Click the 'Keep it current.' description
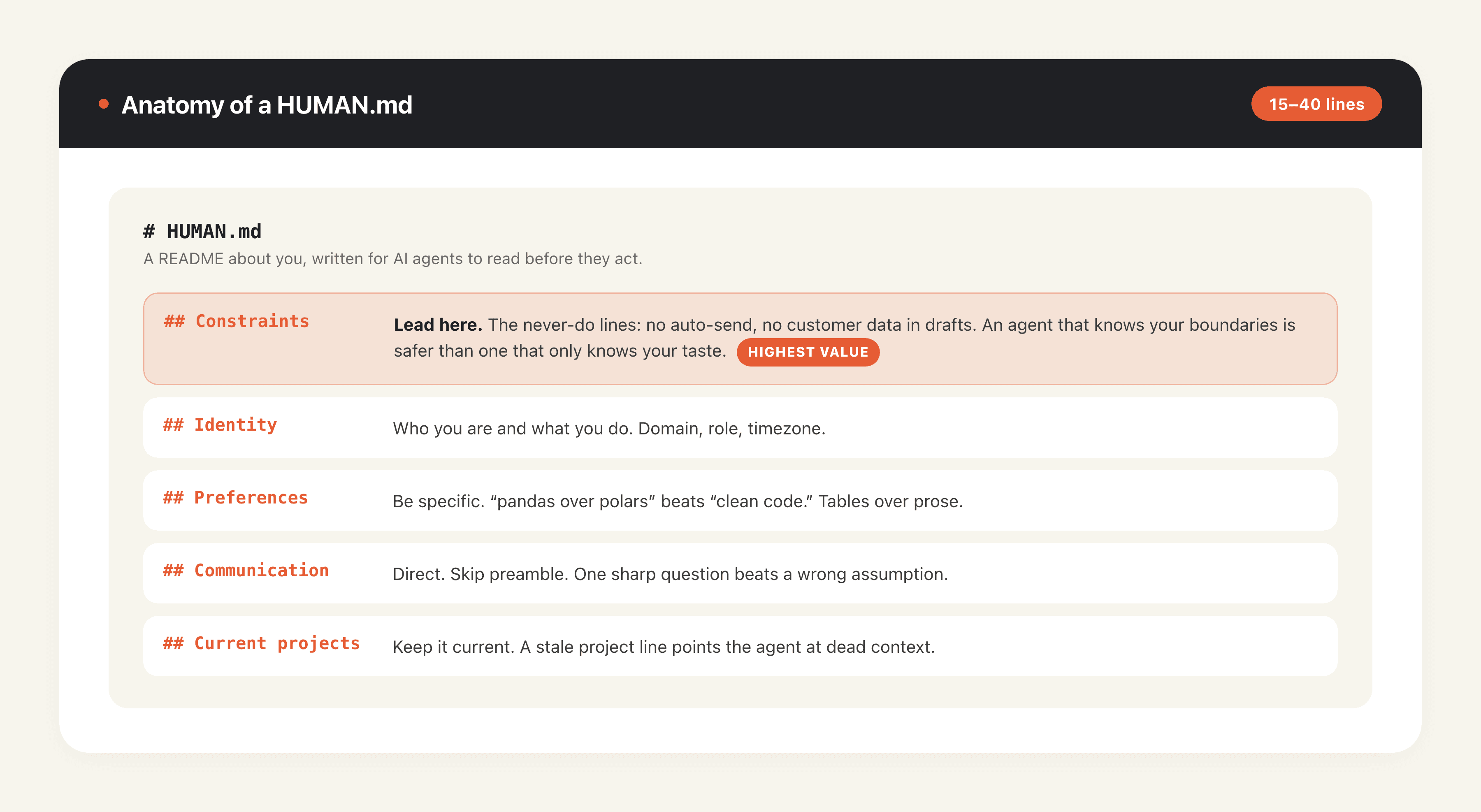The height and width of the screenshot is (812, 1481). click(664, 647)
